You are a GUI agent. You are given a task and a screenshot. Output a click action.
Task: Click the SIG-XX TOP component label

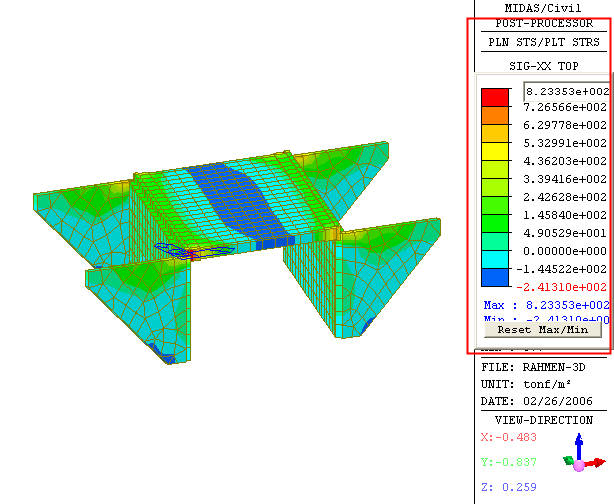541,64
